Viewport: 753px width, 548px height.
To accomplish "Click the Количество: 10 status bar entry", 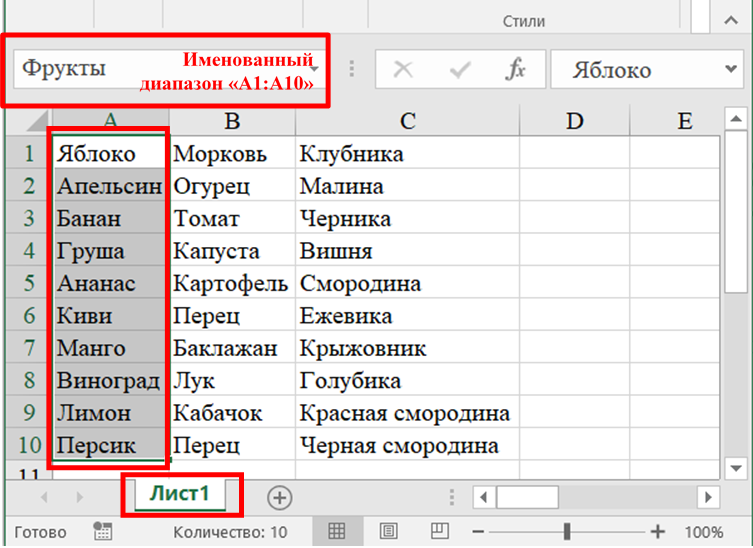I will pos(230,532).
